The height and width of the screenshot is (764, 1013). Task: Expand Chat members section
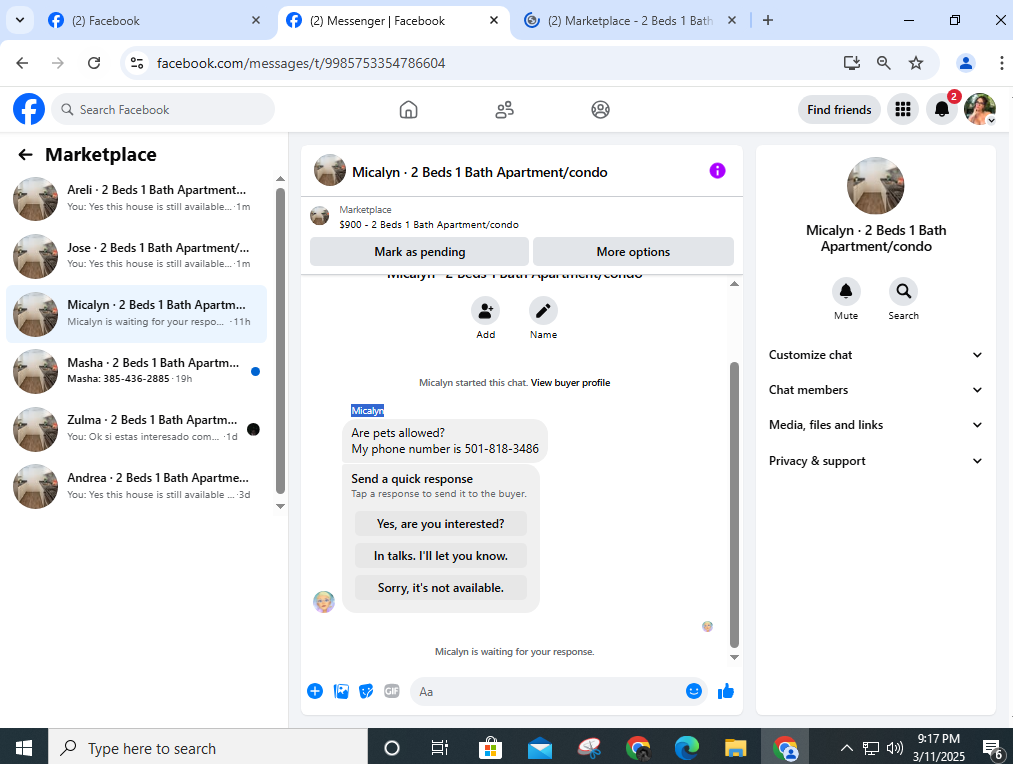[875, 390]
